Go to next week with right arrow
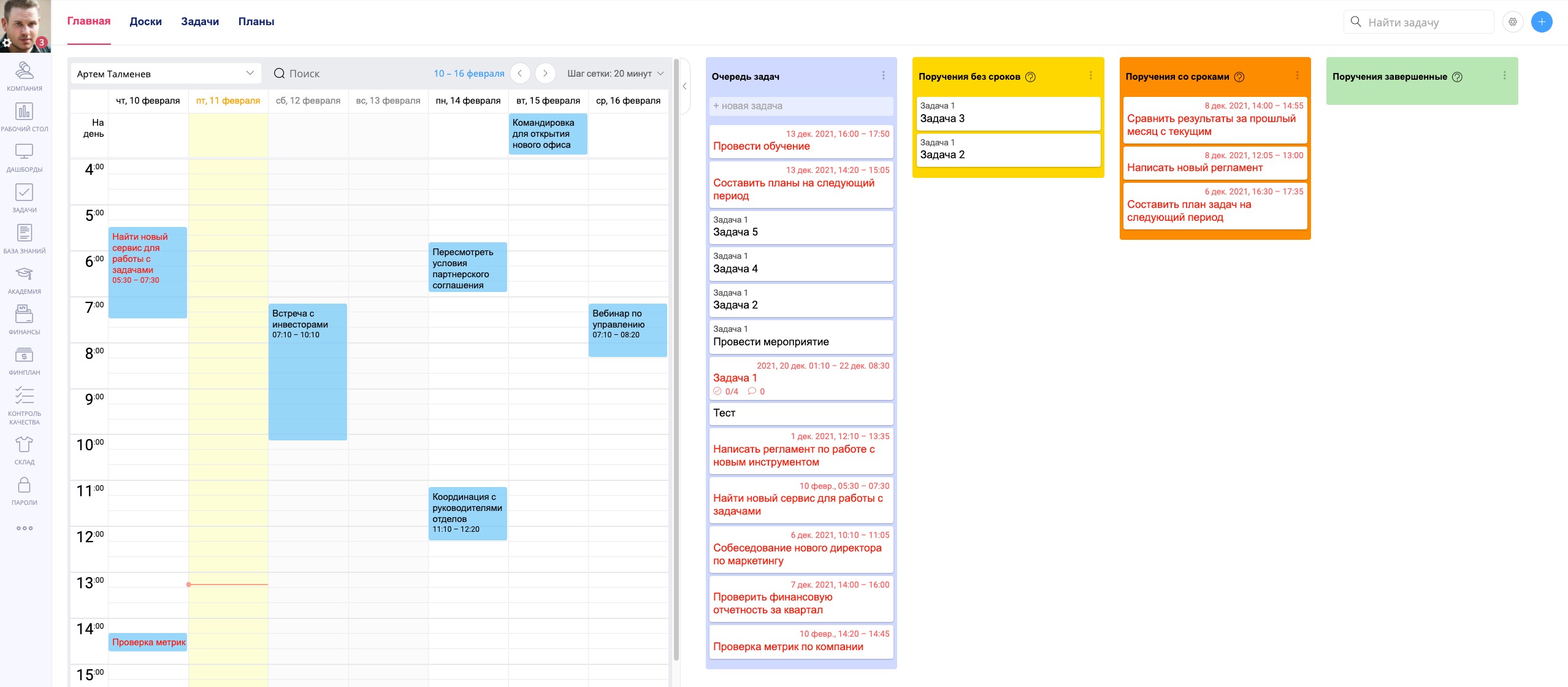This screenshot has width=1568, height=687. click(545, 74)
